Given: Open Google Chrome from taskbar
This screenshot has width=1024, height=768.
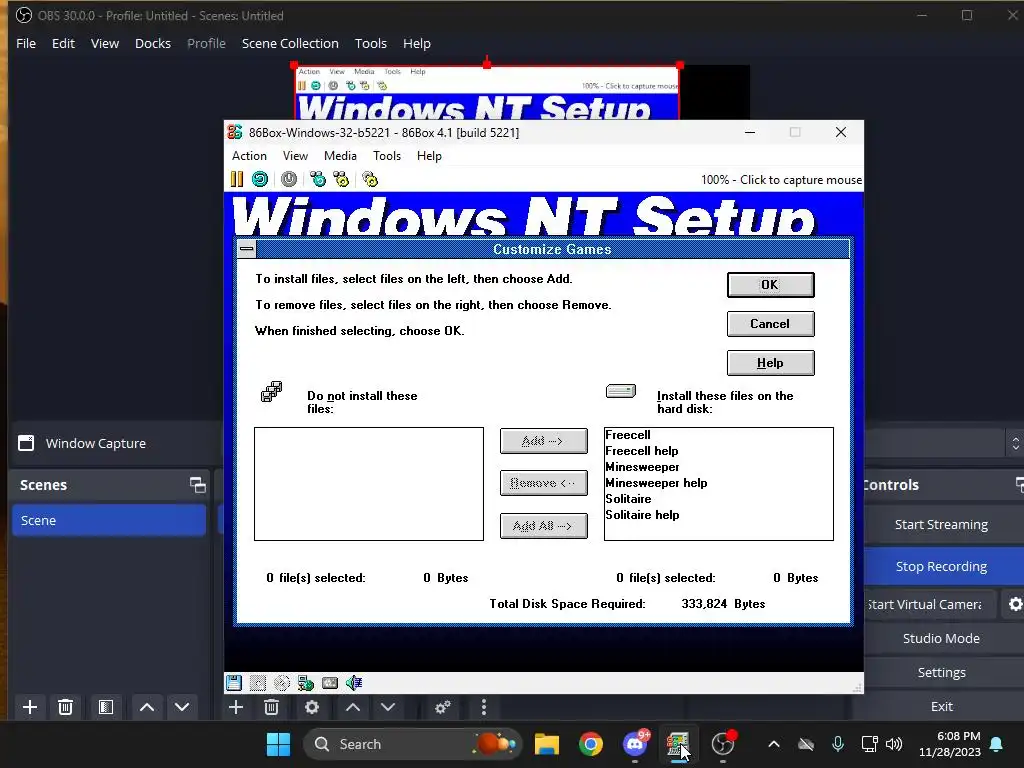Looking at the screenshot, I should tap(590, 744).
